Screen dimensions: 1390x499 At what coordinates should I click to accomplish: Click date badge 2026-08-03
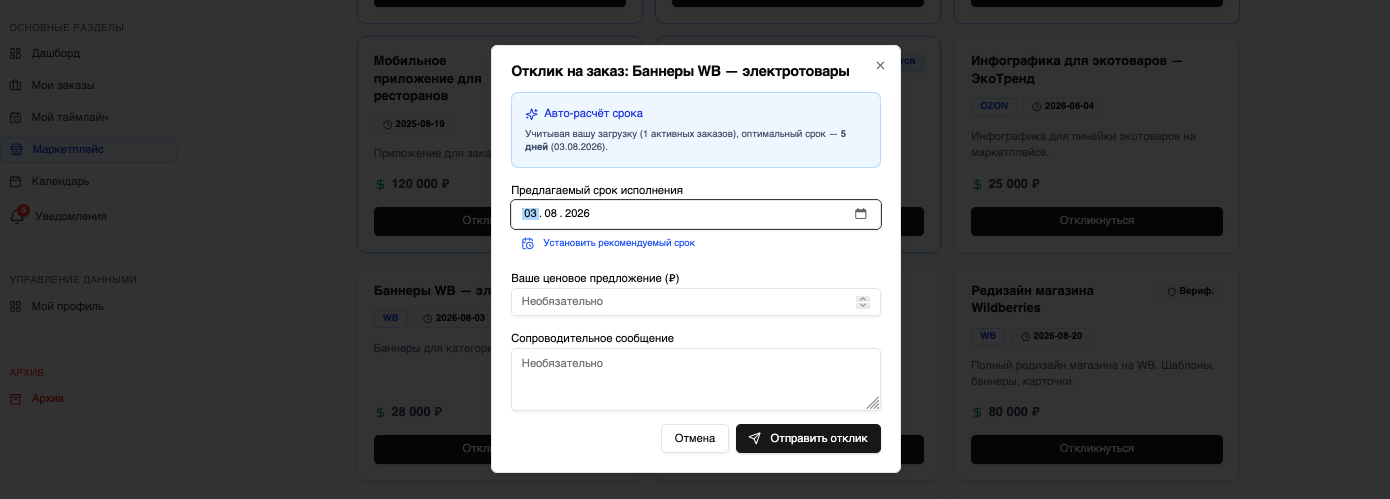[454, 318]
